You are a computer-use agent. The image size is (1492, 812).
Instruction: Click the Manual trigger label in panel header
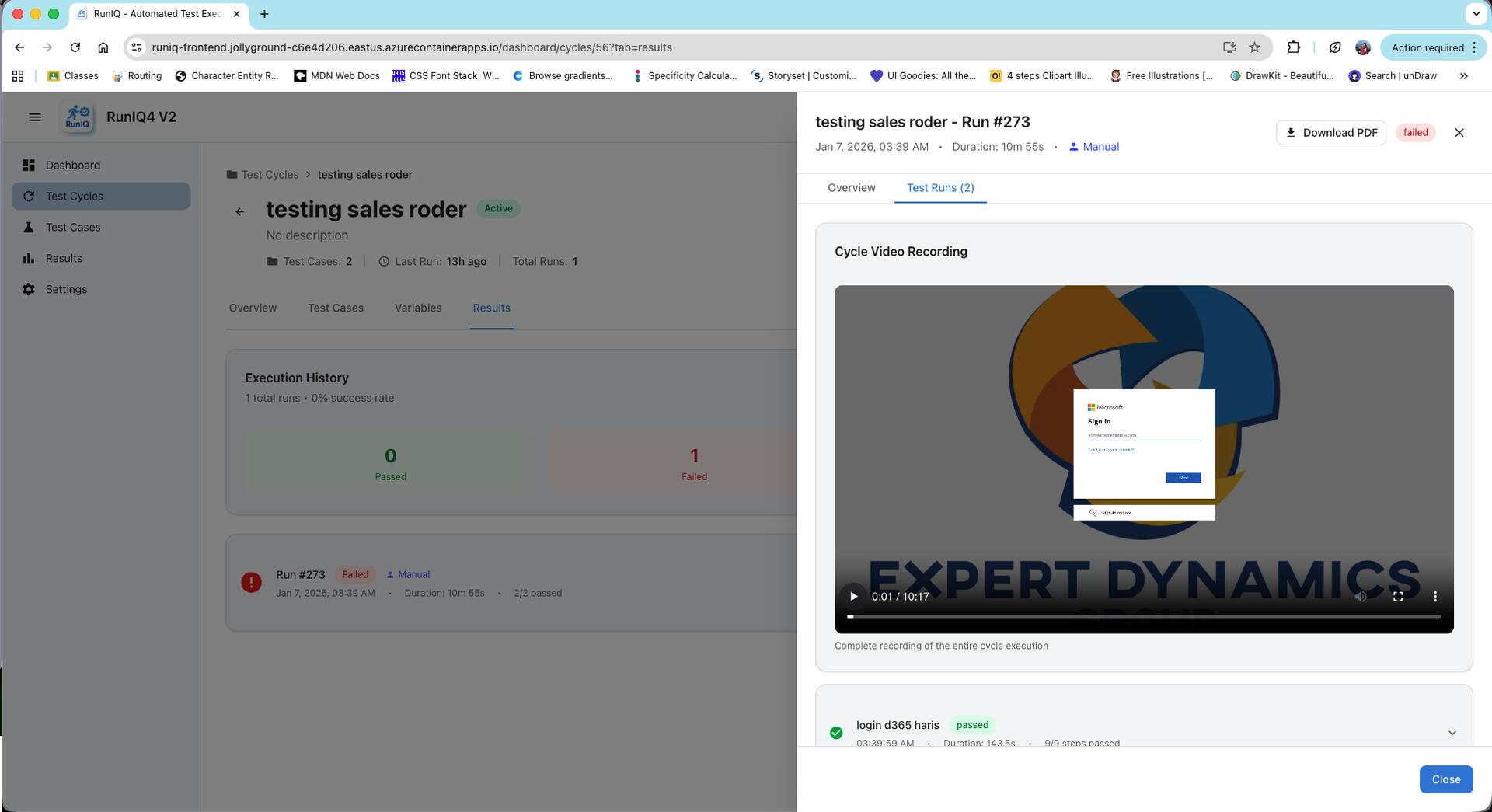[x=1094, y=147]
